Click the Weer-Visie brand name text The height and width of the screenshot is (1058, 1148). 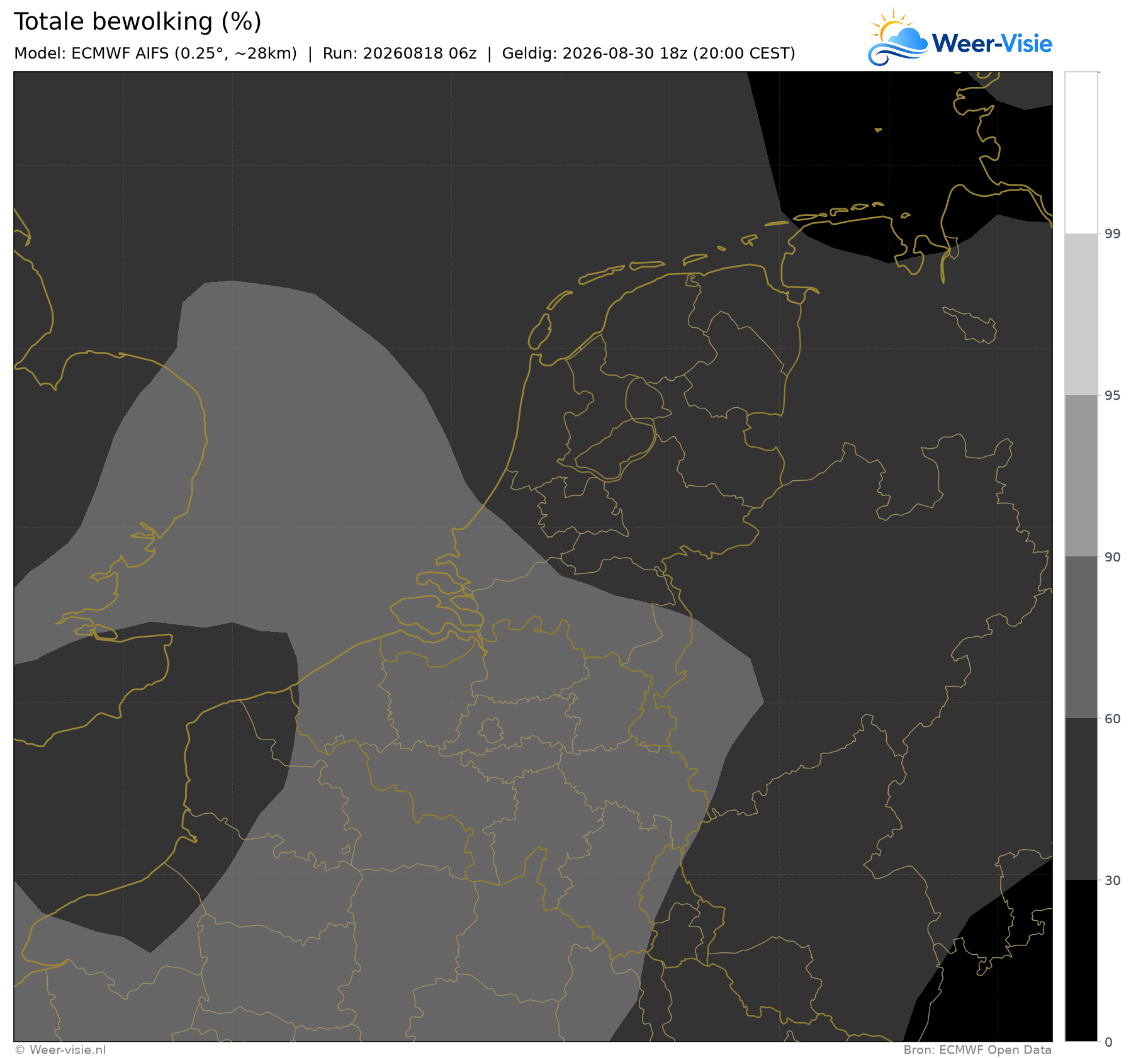(992, 43)
